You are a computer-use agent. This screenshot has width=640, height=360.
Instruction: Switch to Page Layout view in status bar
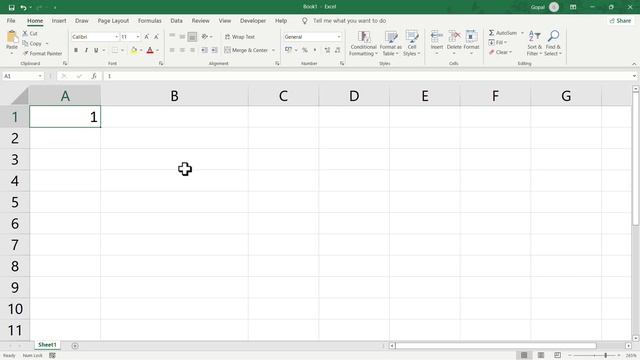coord(541,356)
